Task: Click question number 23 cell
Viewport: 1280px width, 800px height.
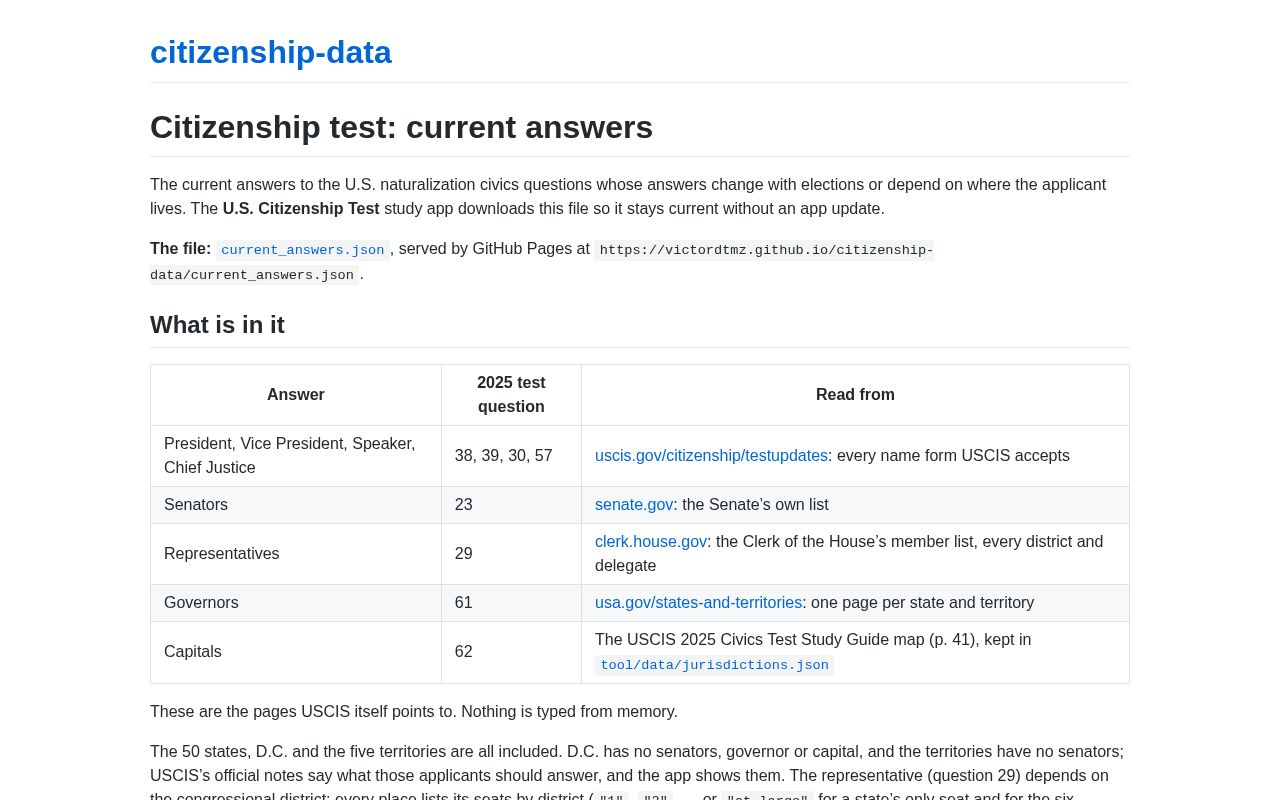Action: pyautogui.click(x=511, y=505)
